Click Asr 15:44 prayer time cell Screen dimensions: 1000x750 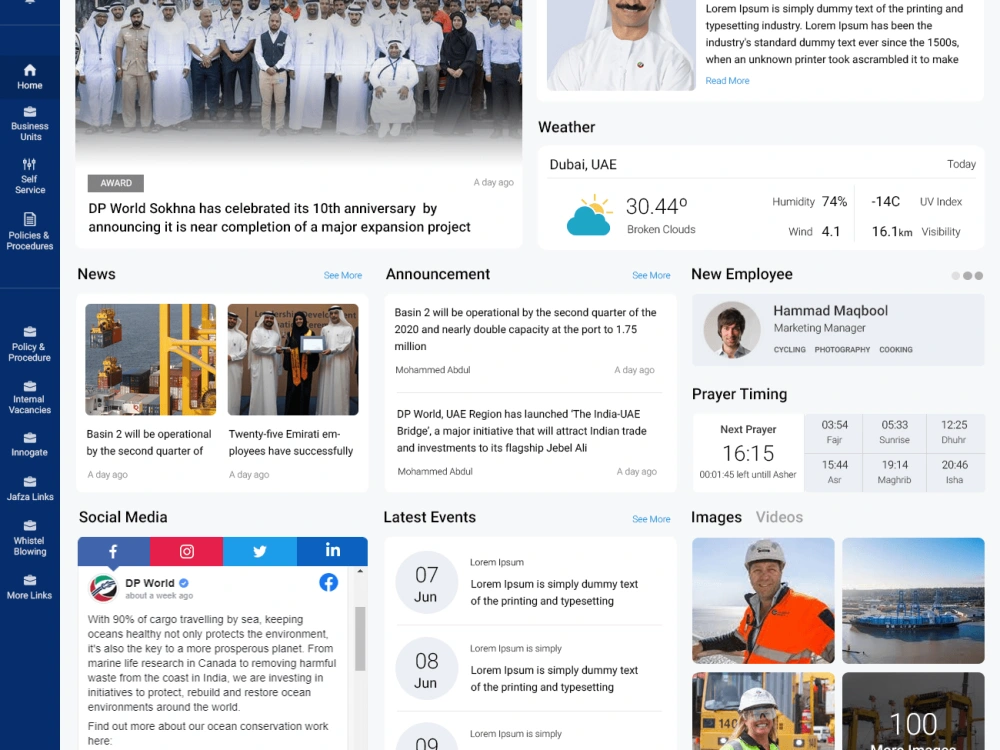pos(834,472)
